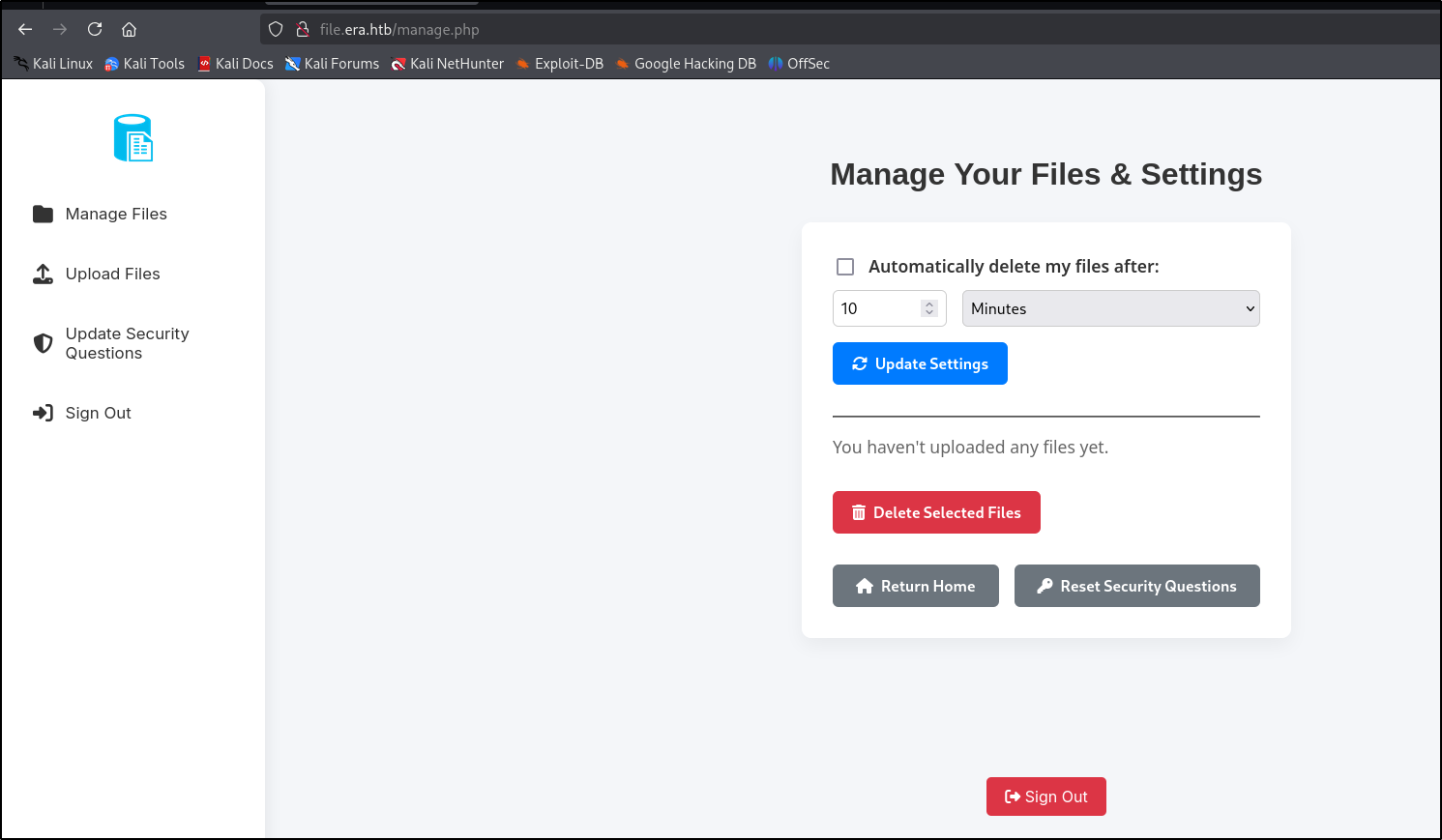Screen dimensions: 1442x840
Task: Click the insecure padlock icon in the URL bar
Action: coord(302,29)
